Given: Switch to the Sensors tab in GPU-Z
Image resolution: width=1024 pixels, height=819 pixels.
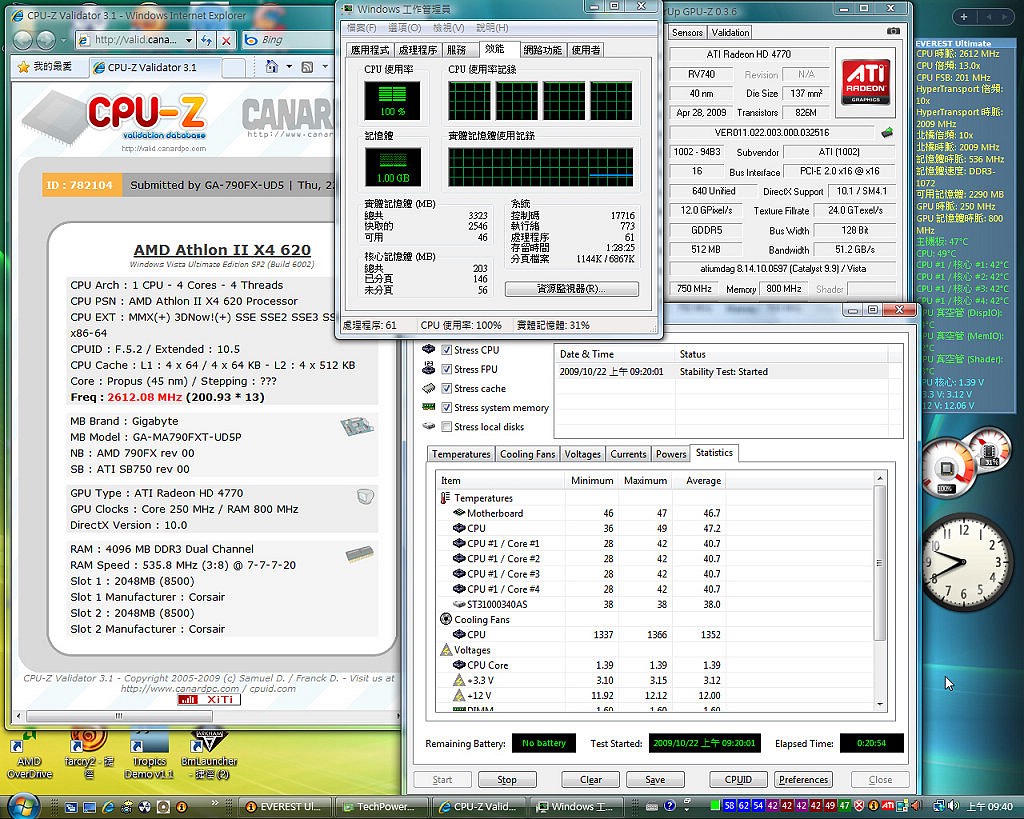Looking at the screenshot, I should coord(687,32).
